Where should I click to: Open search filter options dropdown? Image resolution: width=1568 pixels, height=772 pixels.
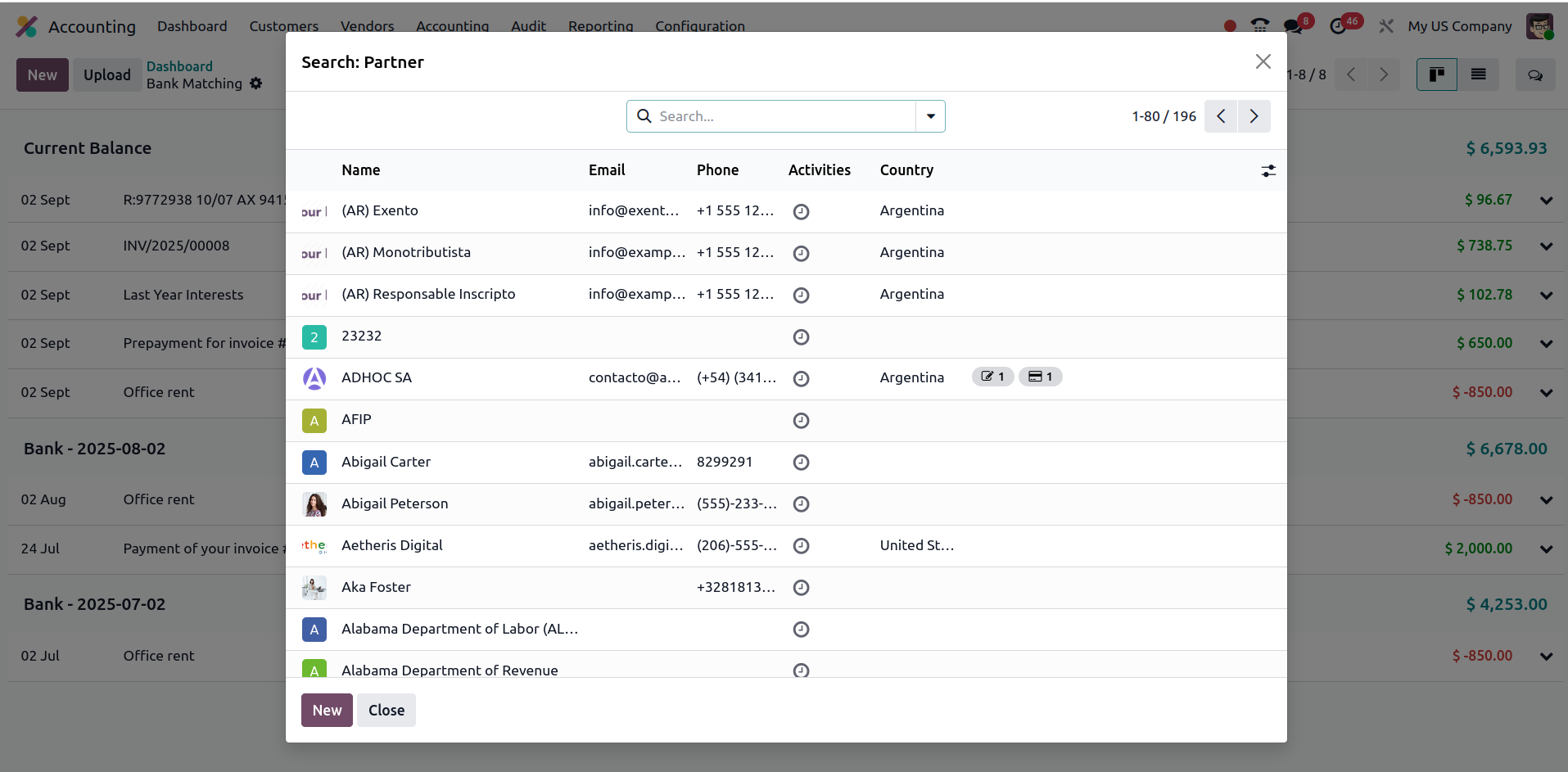coord(930,116)
